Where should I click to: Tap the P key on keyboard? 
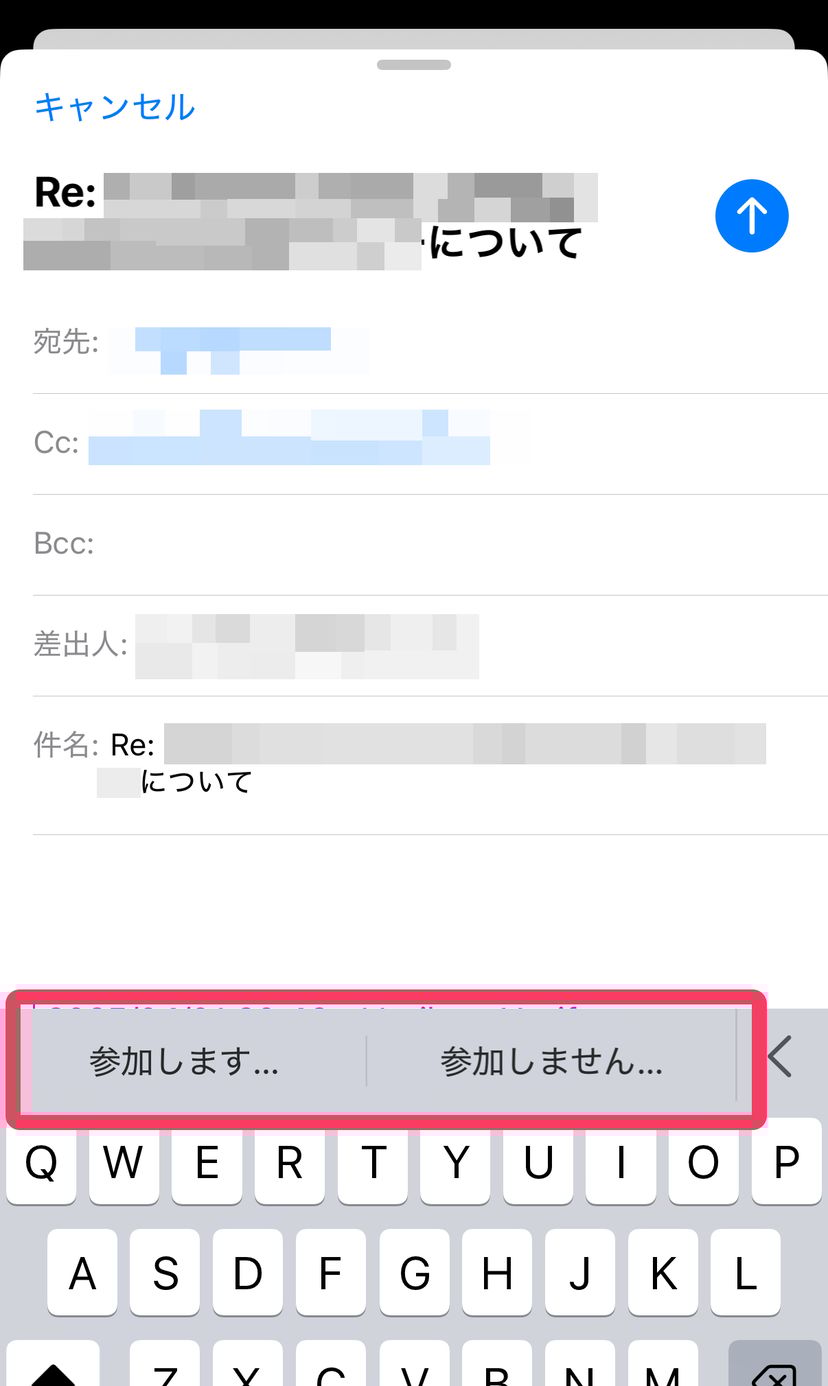click(x=786, y=1162)
